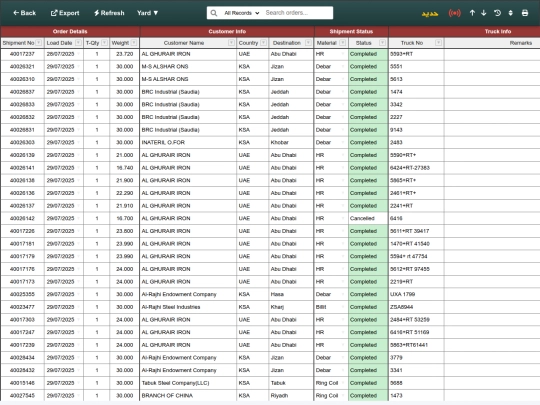The height and width of the screenshot is (405, 540).
Task: Click the history restore icon
Action: coord(497,13)
